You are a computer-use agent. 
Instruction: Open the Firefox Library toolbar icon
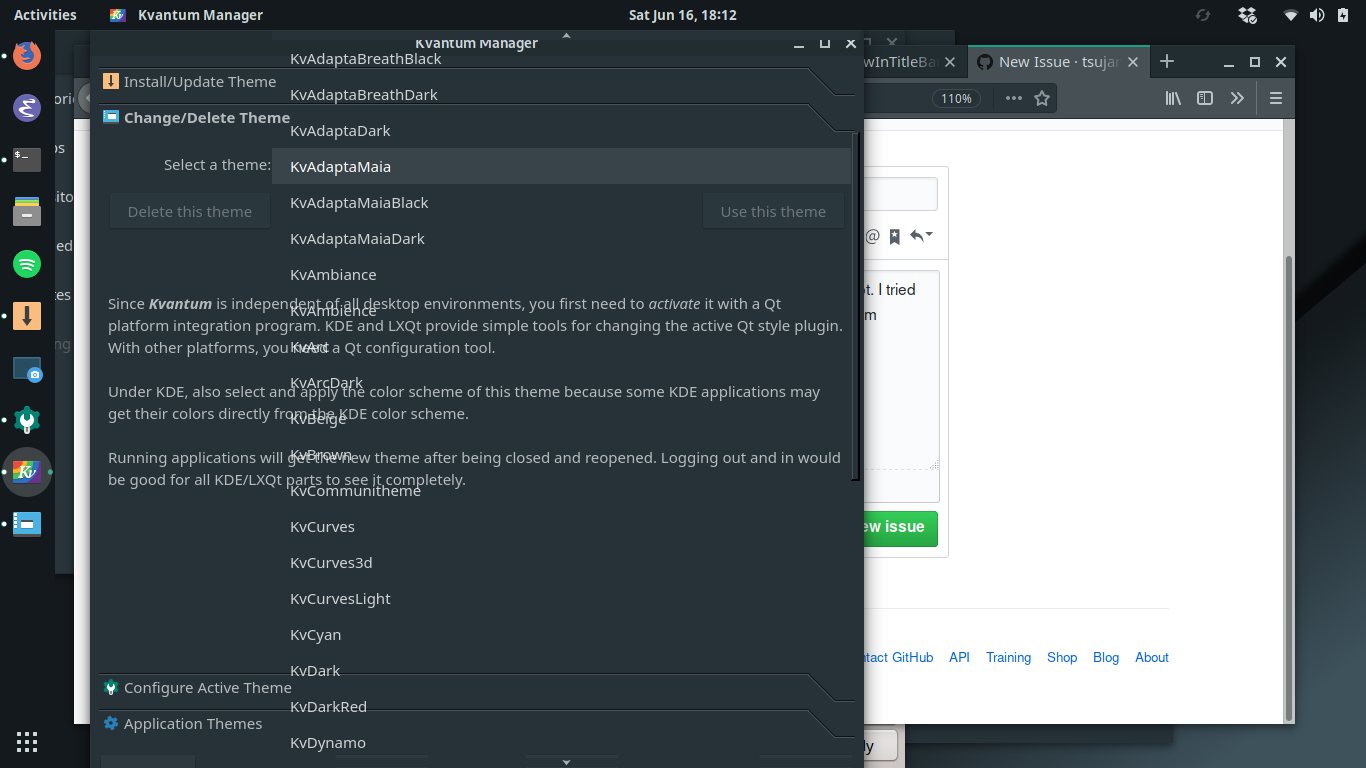(x=1172, y=98)
